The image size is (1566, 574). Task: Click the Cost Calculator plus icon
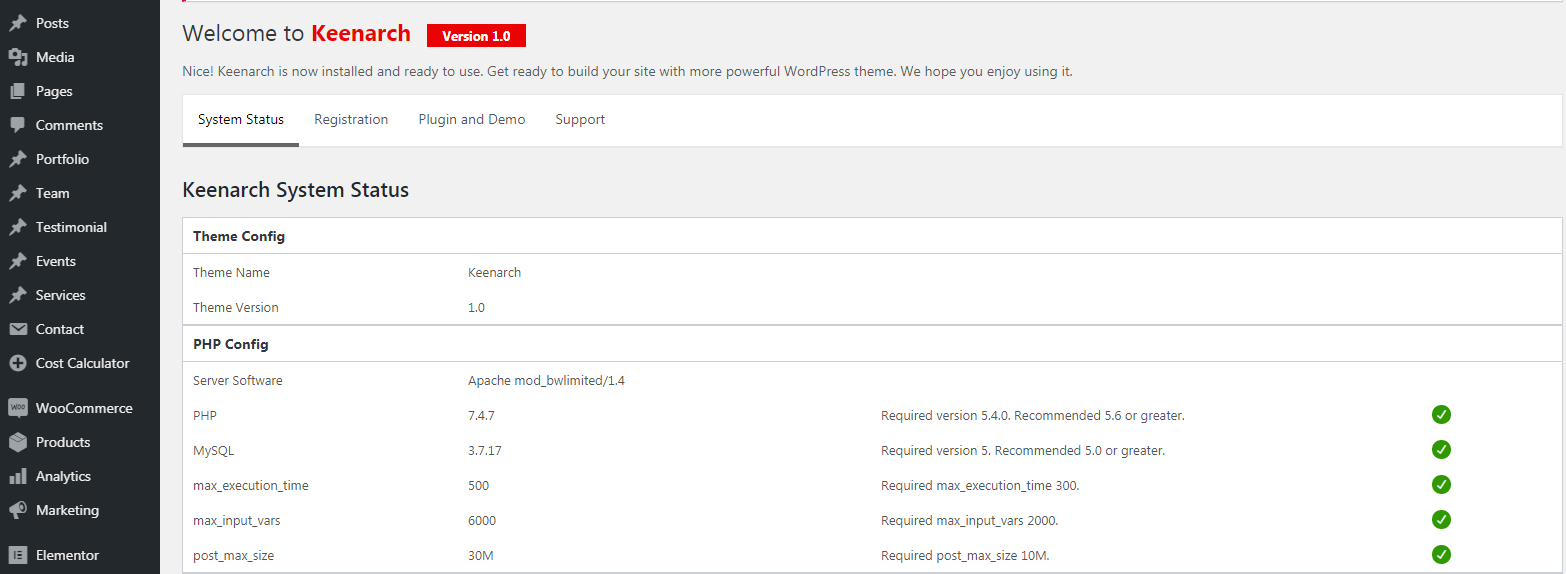point(17,363)
